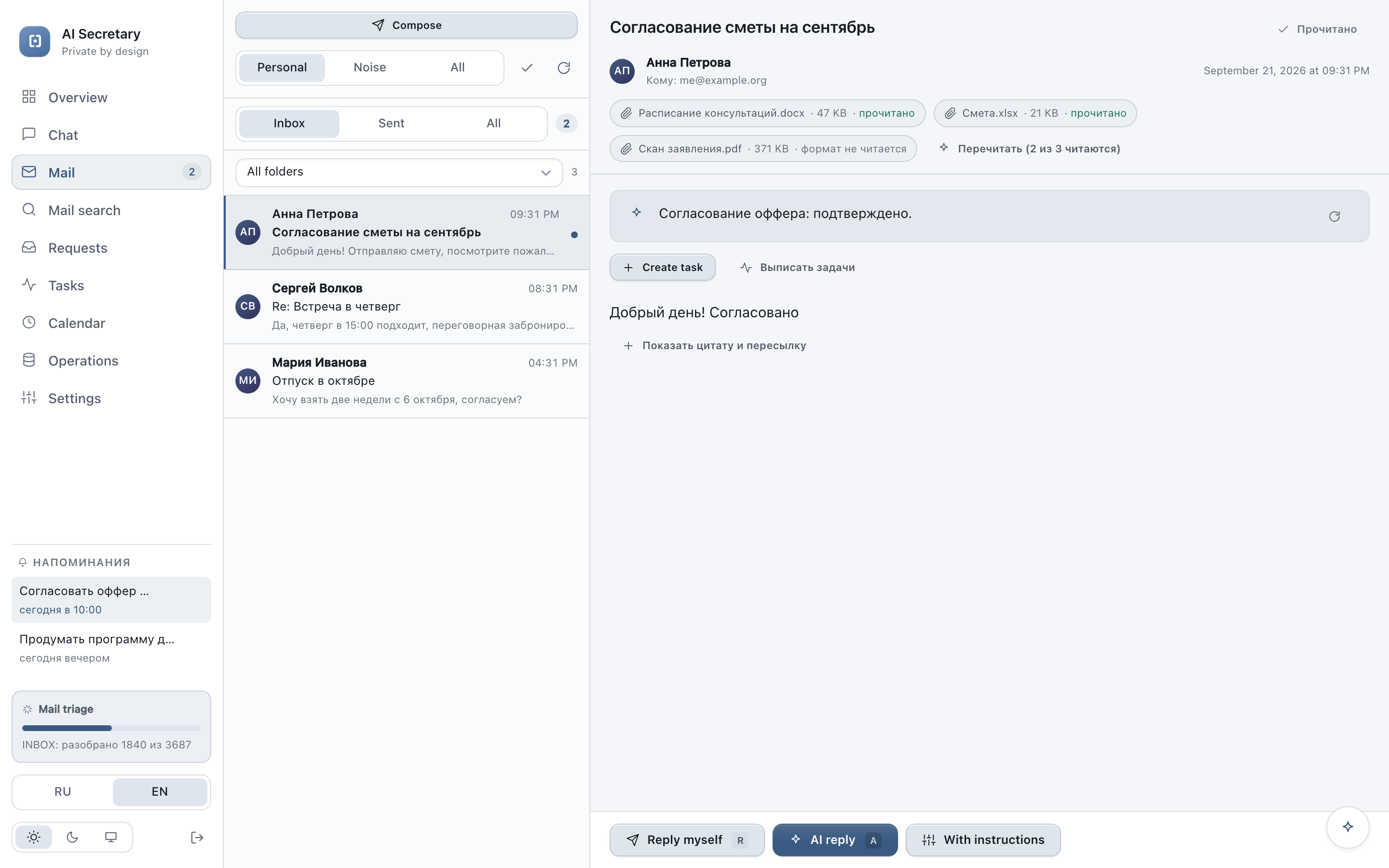Open reminder Согласовать оффер
The image size is (1389, 868).
111,600
